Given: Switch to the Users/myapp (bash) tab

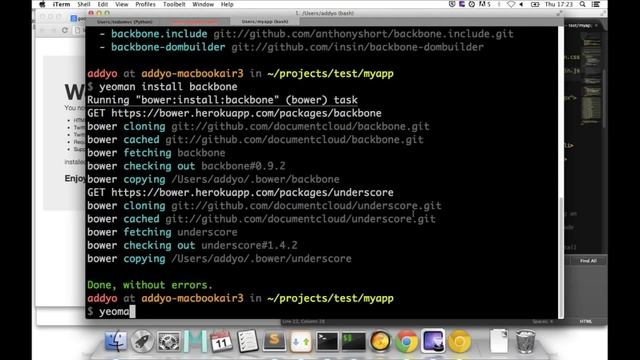Looking at the screenshot, I should [264, 21].
